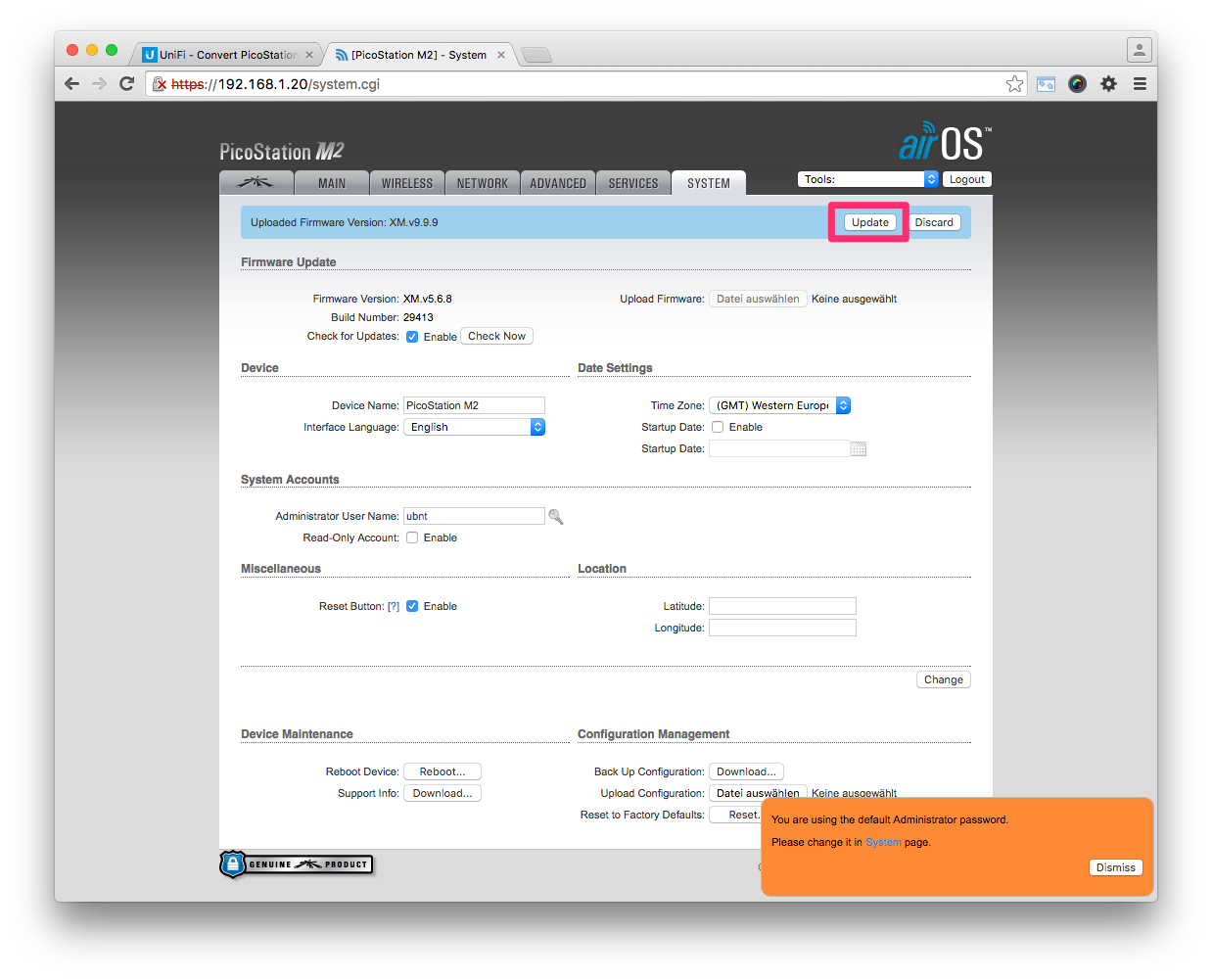Click the Genuine Product badge
This screenshot has height=980, width=1212.
tap(297, 864)
